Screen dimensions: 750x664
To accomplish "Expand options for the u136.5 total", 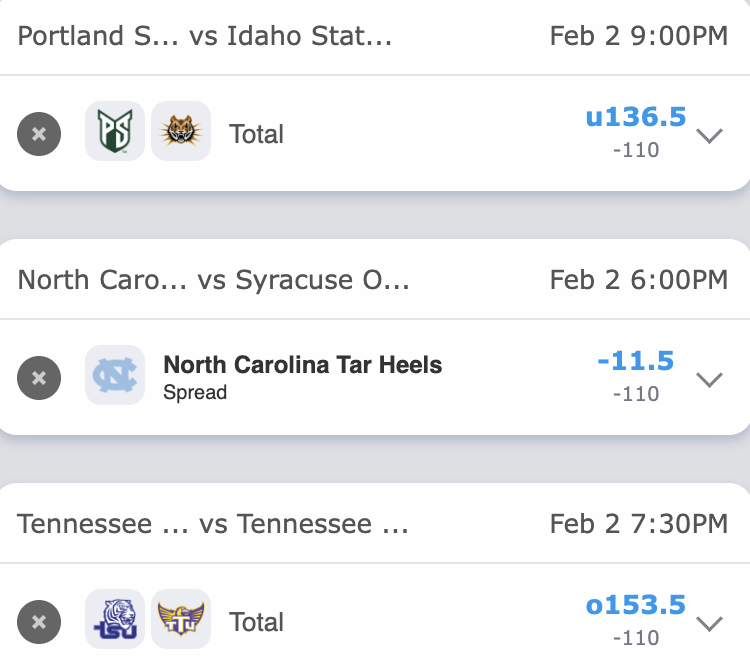I will click(709, 135).
